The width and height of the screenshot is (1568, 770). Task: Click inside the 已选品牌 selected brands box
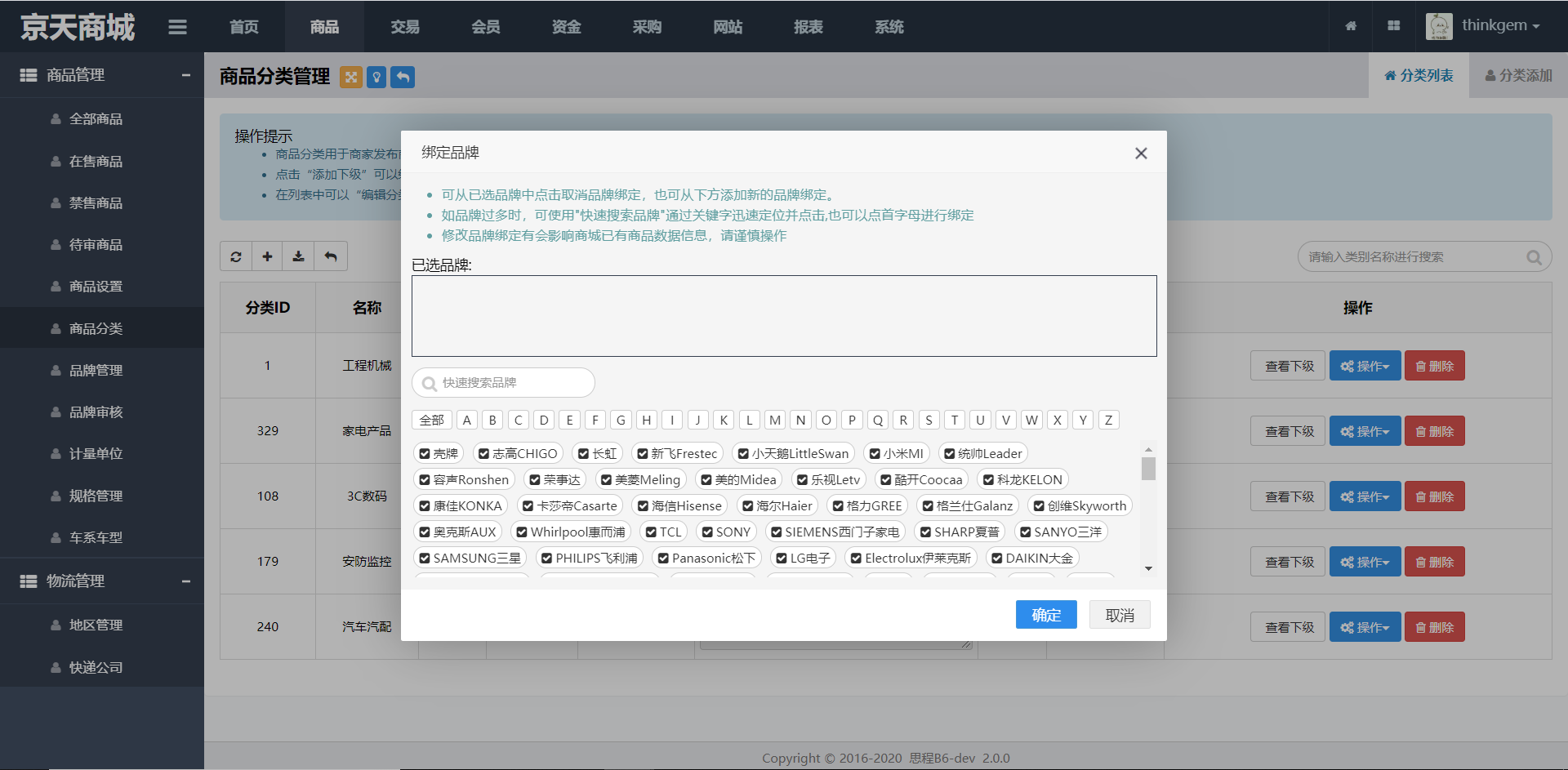[x=784, y=316]
